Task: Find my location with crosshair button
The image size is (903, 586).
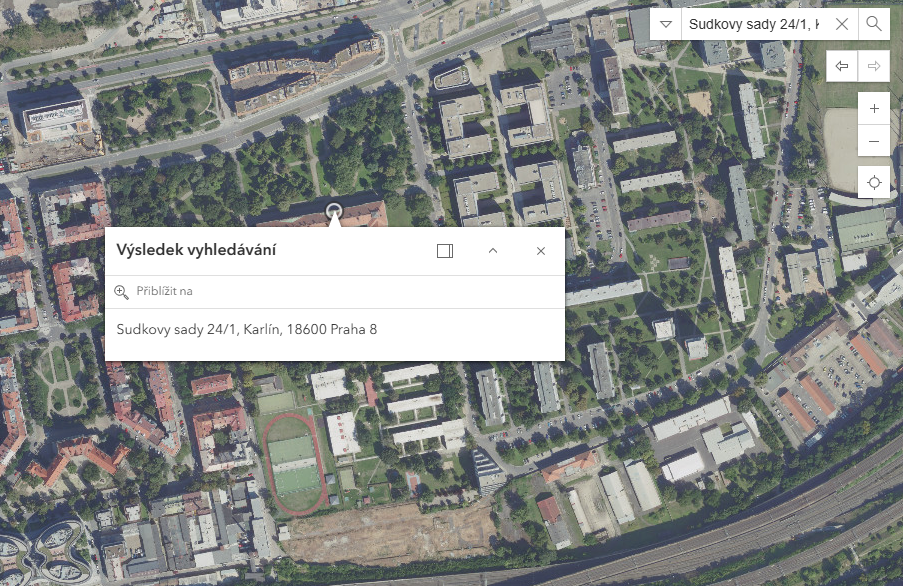Action: click(x=874, y=182)
